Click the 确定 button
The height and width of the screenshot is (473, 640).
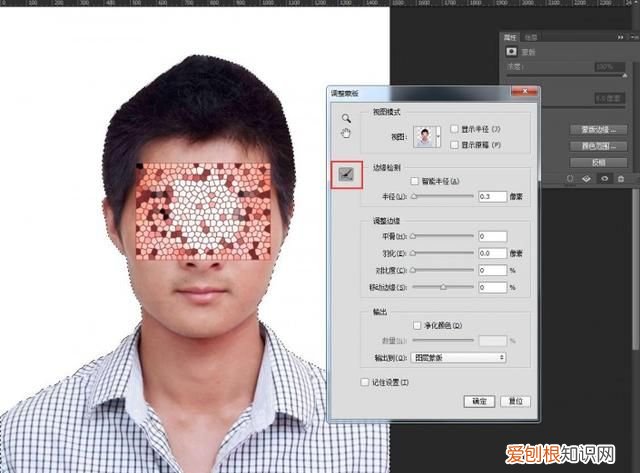(479, 401)
